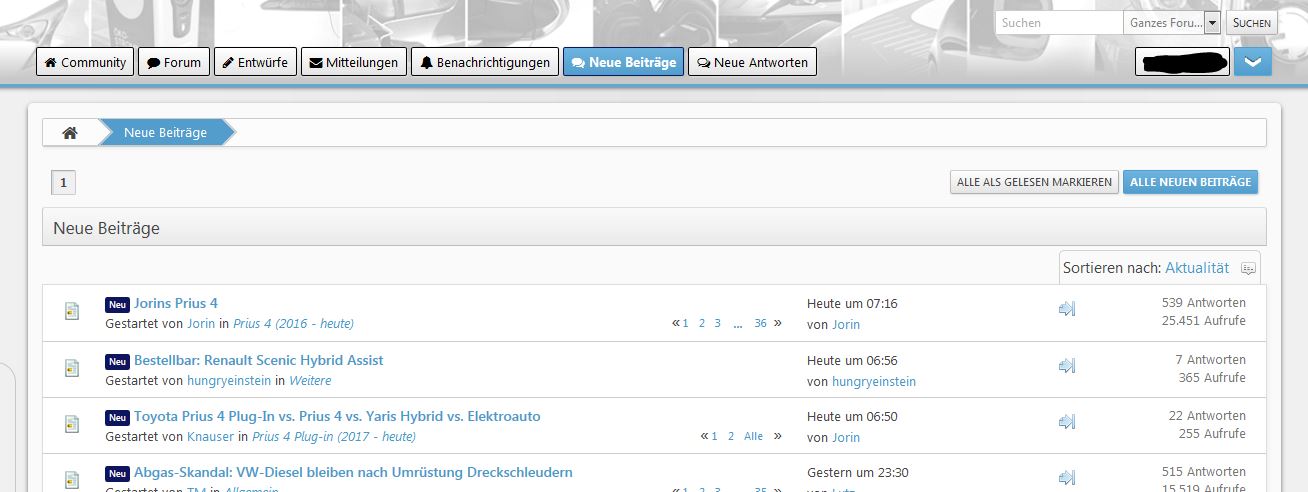Viewport: 1308px width, 492px height.
Task: Open the Weitere subforum link
Action: click(x=310, y=381)
